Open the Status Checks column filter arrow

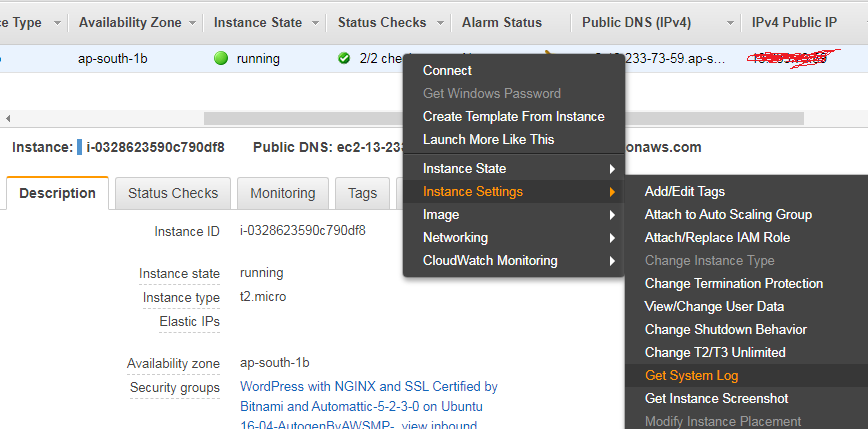(x=439, y=22)
